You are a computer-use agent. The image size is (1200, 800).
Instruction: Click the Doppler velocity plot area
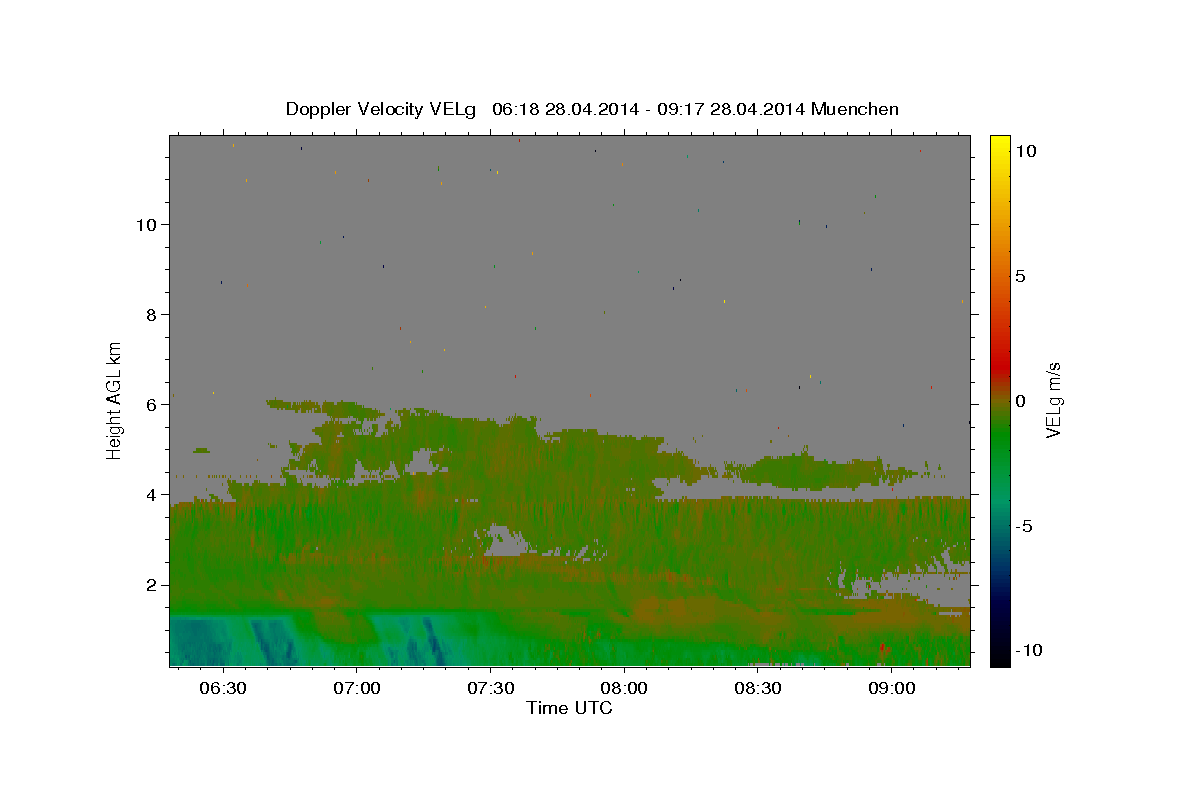click(570, 400)
